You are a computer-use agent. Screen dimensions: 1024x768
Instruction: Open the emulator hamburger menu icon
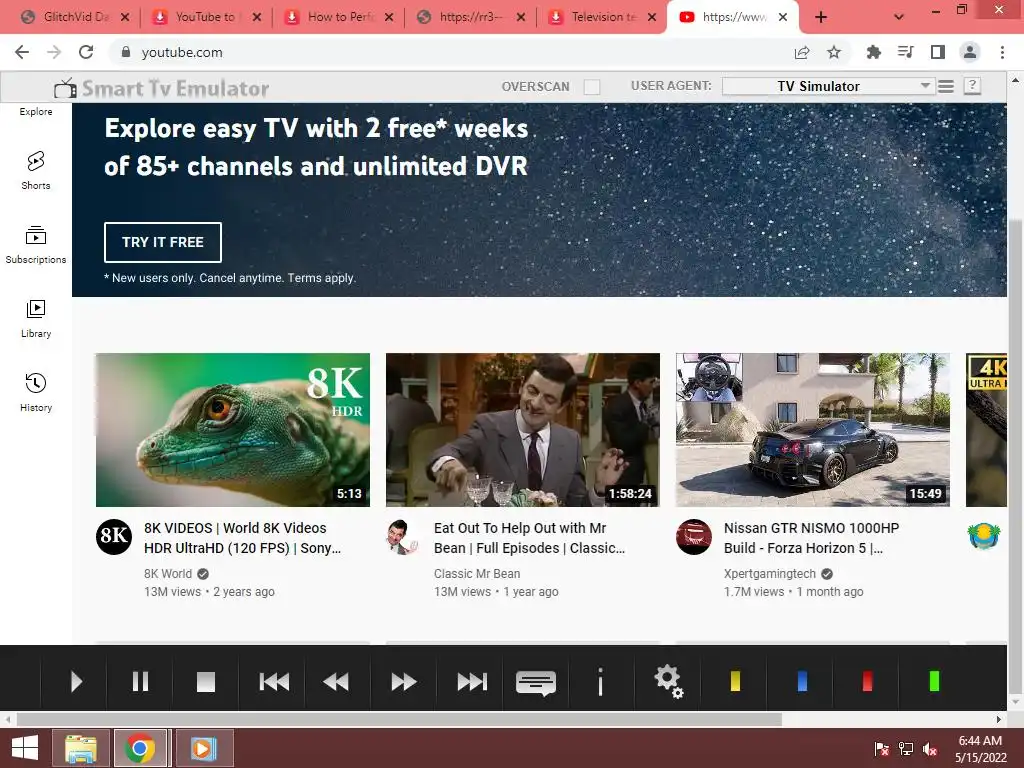[946, 86]
